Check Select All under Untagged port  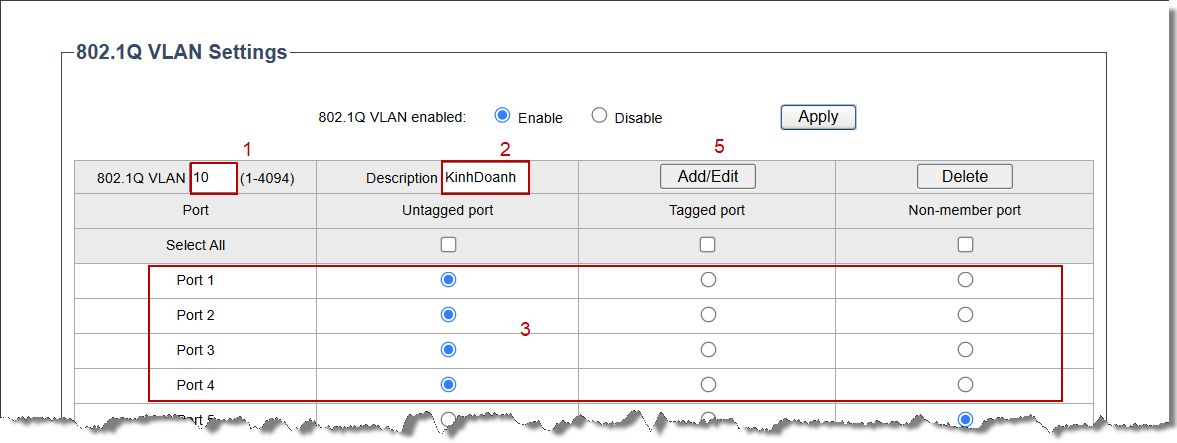[x=448, y=245]
